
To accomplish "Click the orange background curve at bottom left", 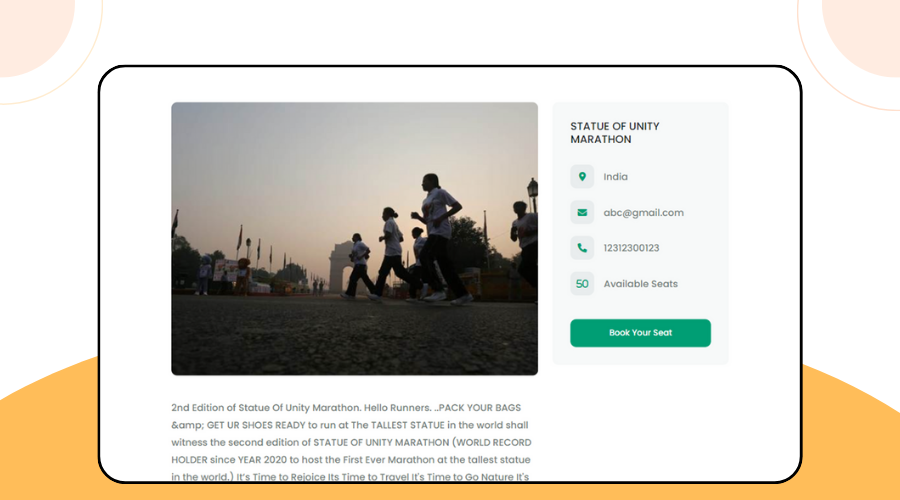I will point(49,436).
